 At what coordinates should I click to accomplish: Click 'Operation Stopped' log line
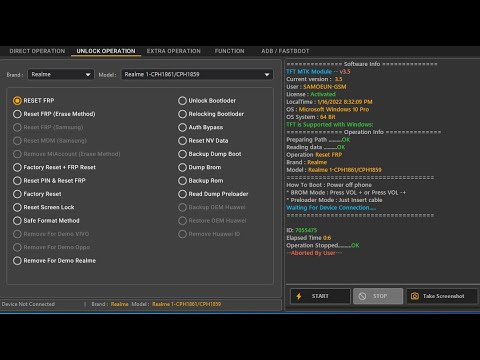click(323, 245)
